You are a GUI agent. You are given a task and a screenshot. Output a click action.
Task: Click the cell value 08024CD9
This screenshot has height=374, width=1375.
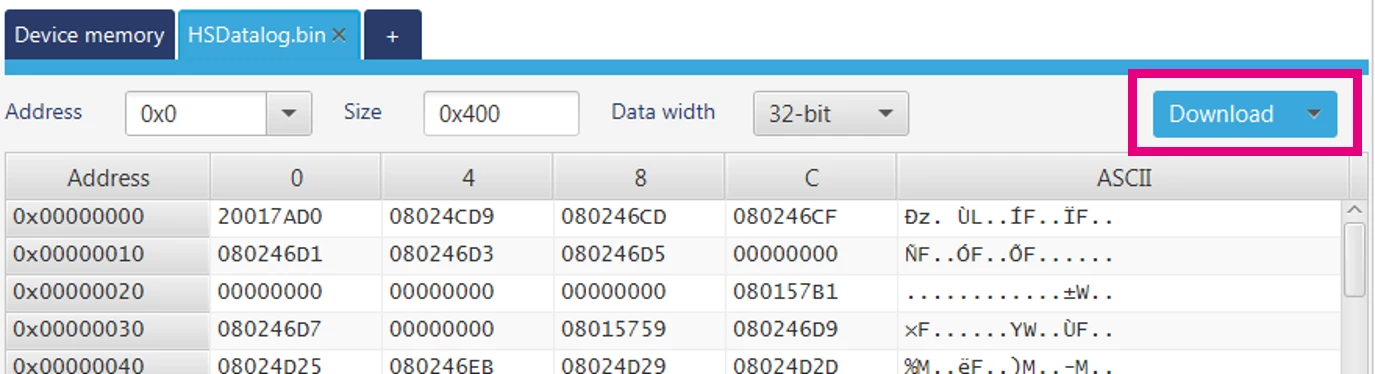click(x=442, y=217)
